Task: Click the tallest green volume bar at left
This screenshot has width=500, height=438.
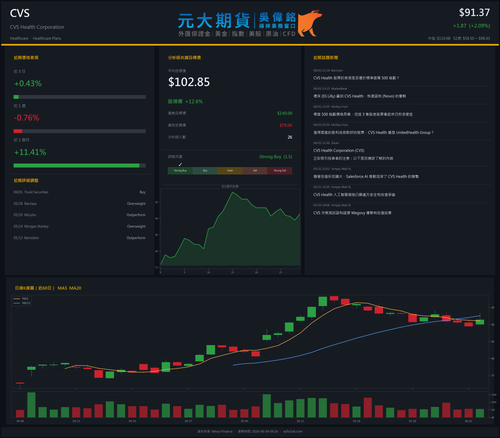Action: [x=31, y=405]
